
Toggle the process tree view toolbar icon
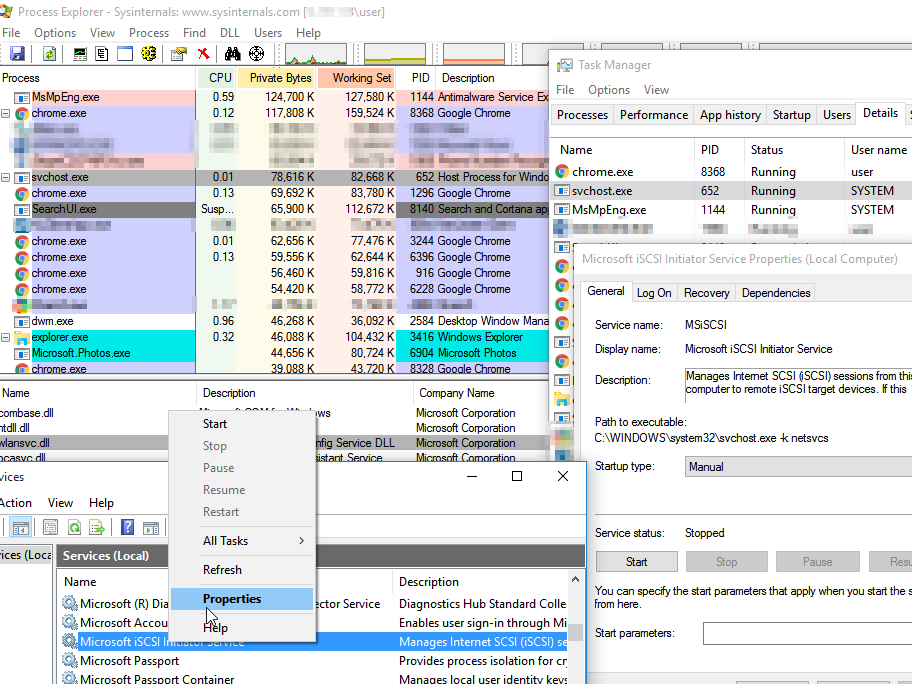click(x=102, y=54)
